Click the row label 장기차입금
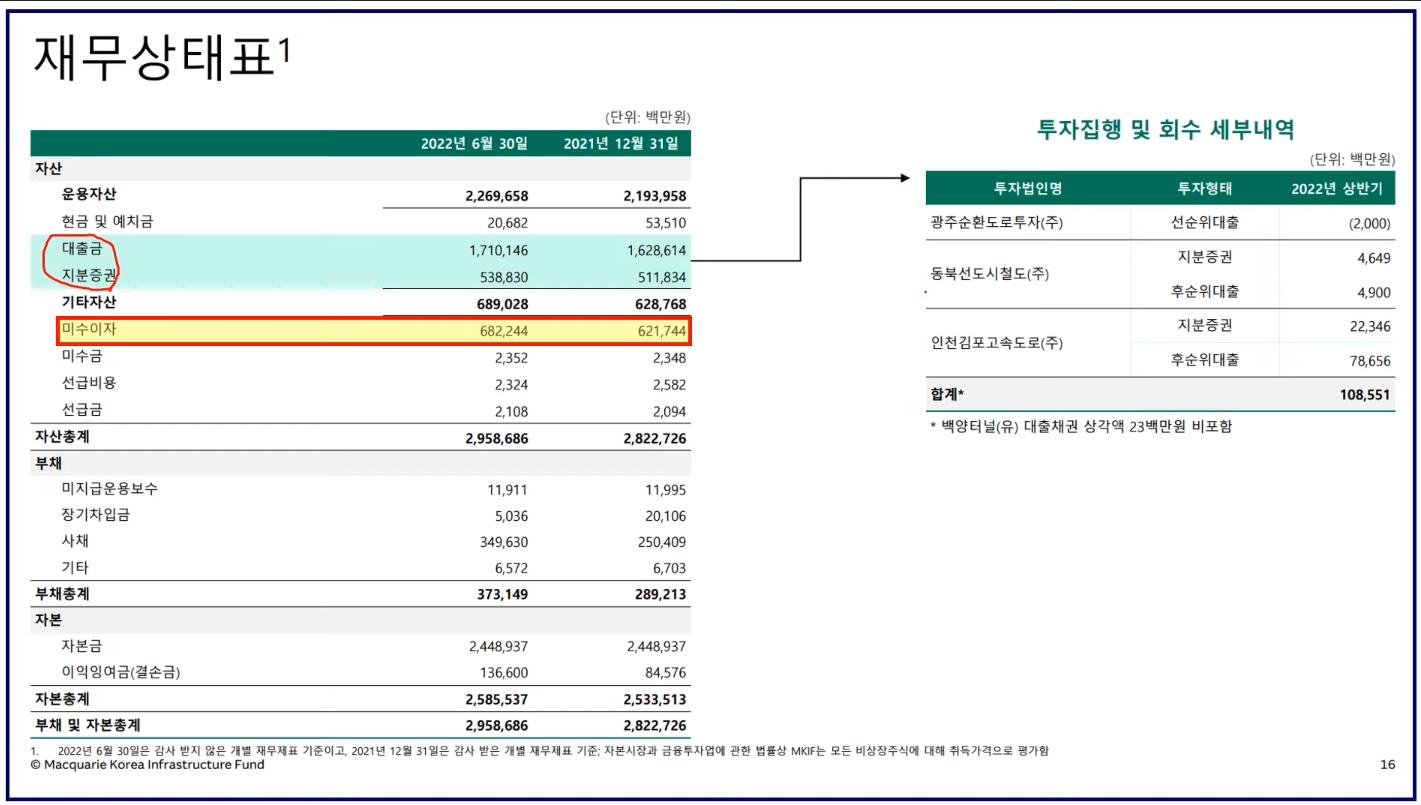1421x805 pixels. click(x=96, y=515)
